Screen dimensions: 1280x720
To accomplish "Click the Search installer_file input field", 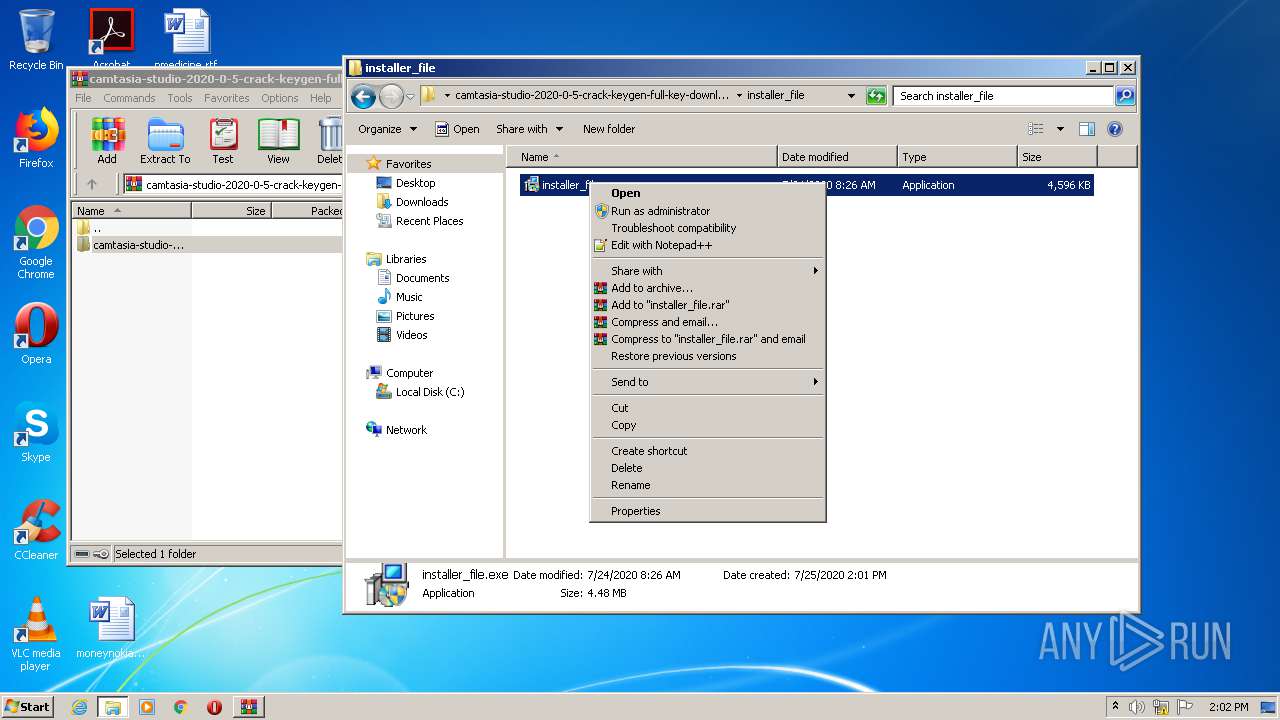I will pyautogui.click(x=1003, y=96).
